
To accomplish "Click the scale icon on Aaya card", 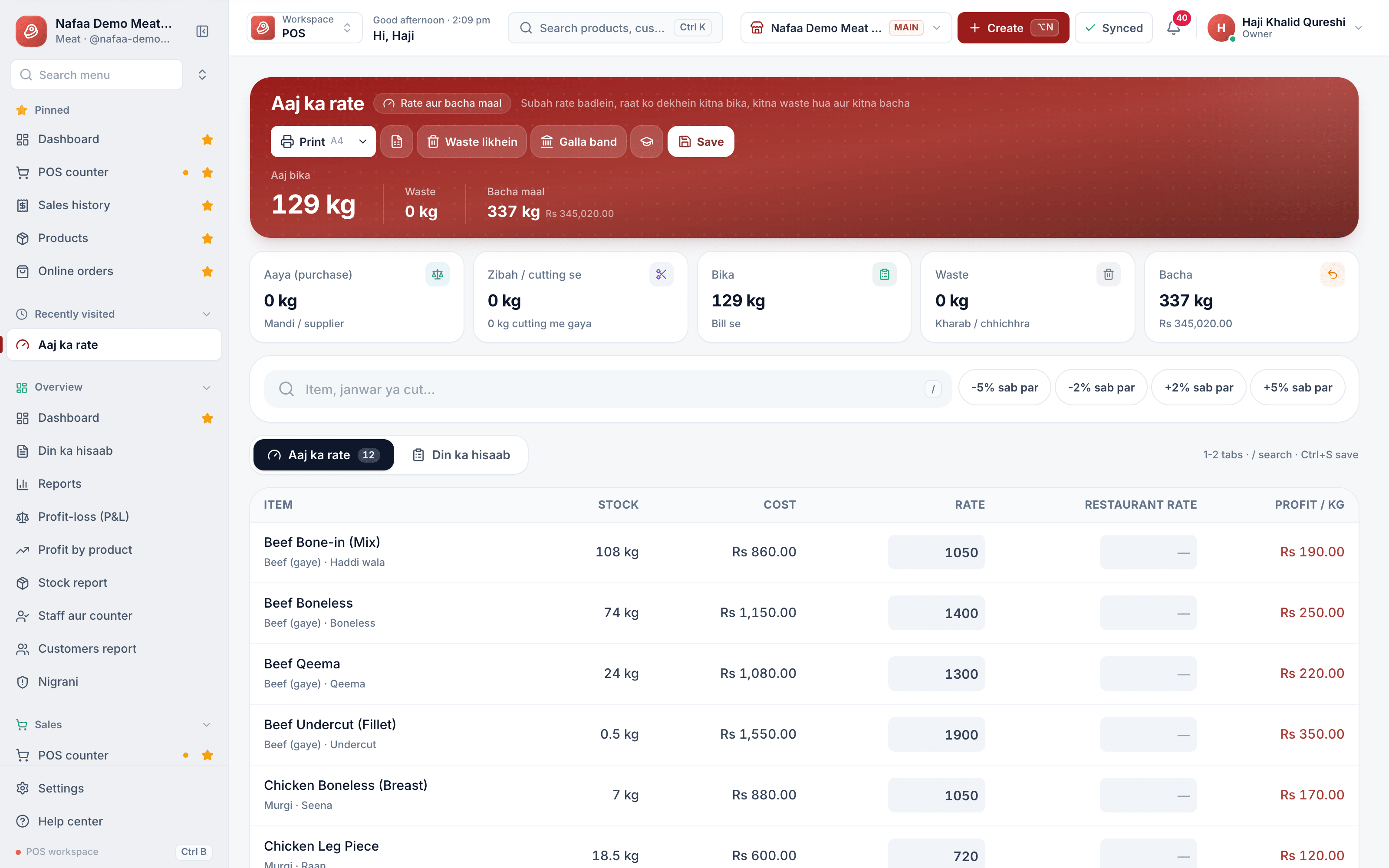I will pos(438,274).
